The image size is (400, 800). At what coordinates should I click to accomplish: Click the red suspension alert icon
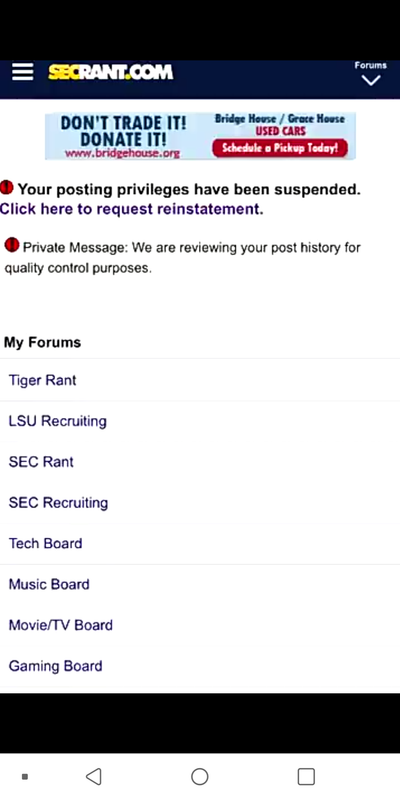[x=7, y=187]
